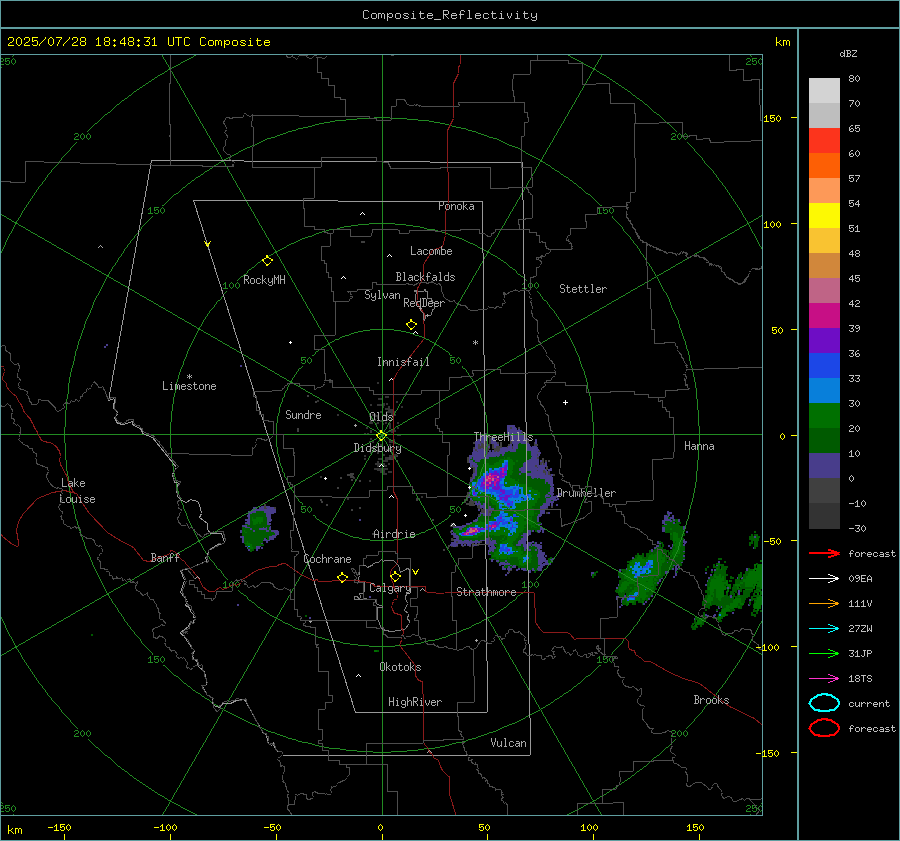Click the Hanna label
This screenshot has height=841, width=900.
699,446
